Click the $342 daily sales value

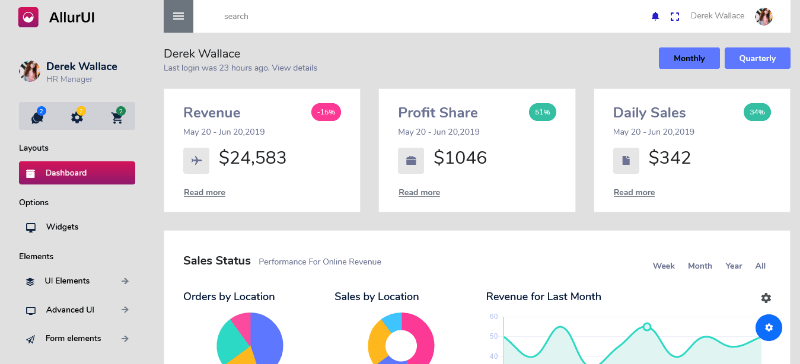click(x=669, y=158)
